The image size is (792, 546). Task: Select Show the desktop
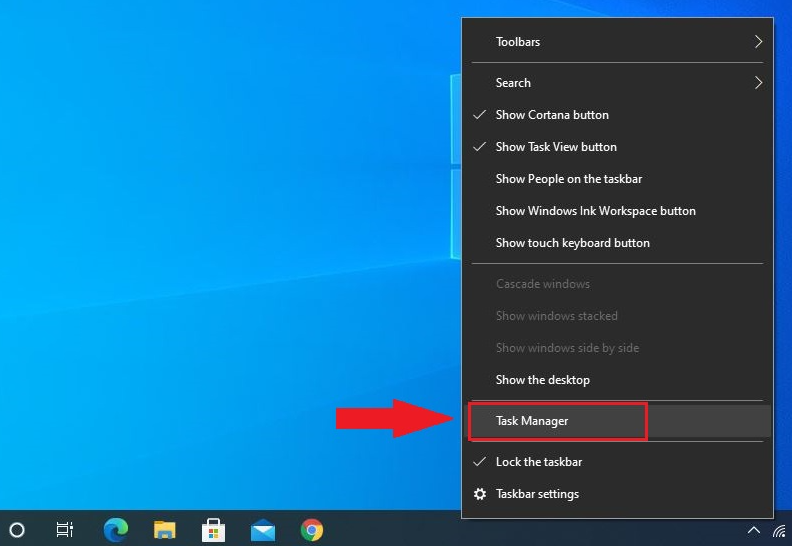pos(617,380)
